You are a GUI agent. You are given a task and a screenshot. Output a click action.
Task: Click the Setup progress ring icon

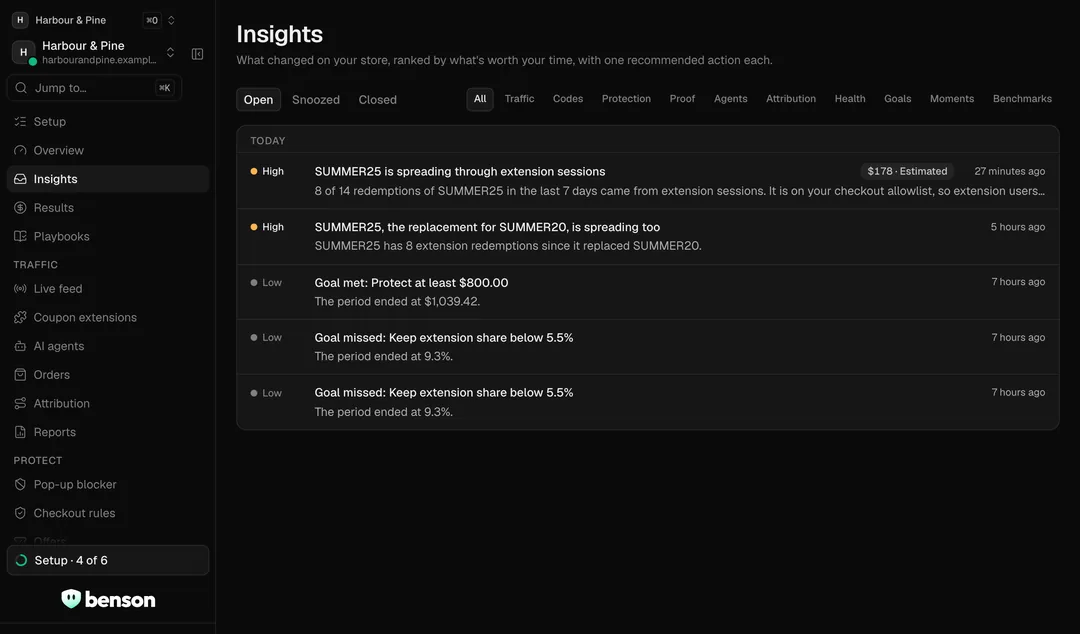click(21, 560)
